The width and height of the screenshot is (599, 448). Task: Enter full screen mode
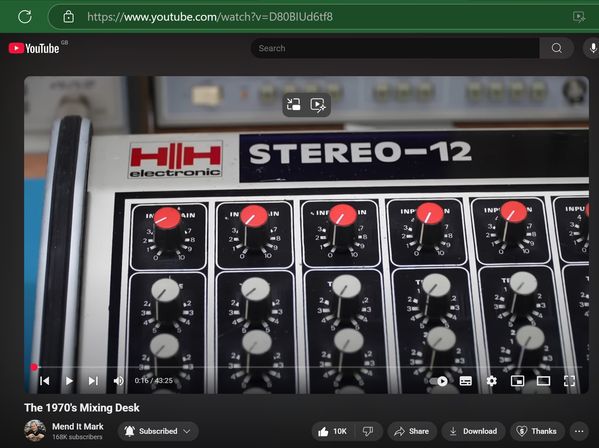[x=569, y=381]
